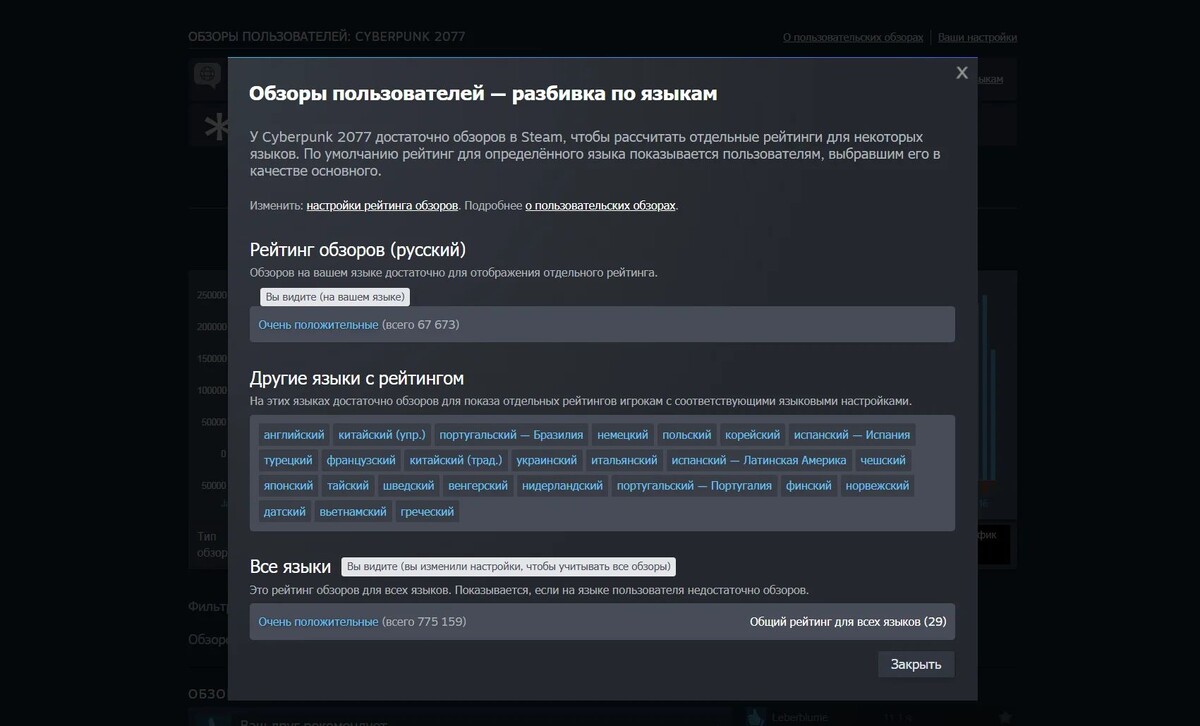Close the dialog with the X icon
The height and width of the screenshot is (726, 1200).
point(962,72)
